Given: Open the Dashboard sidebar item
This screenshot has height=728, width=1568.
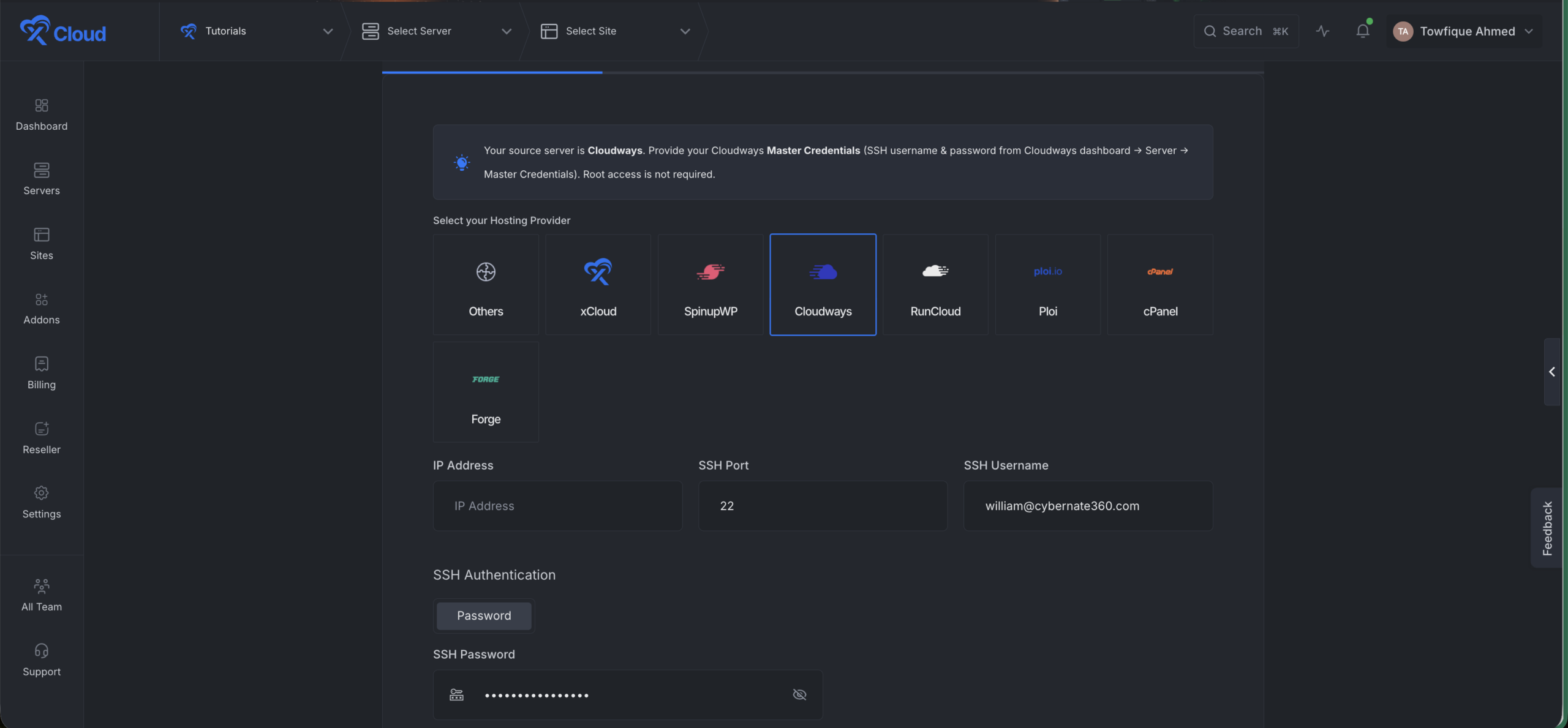Looking at the screenshot, I should point(42,115).
